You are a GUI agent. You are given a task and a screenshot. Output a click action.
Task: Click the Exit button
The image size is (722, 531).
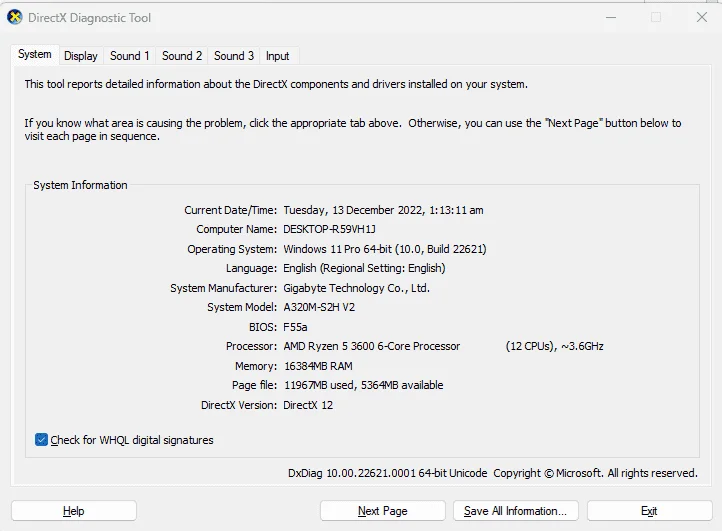coord(649,511)
